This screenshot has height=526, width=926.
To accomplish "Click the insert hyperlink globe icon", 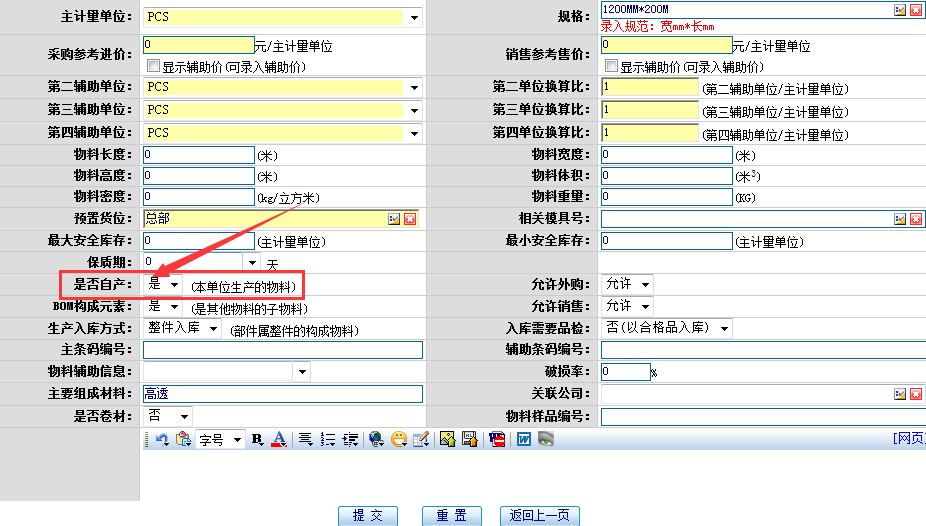I will tap(376, 439).
